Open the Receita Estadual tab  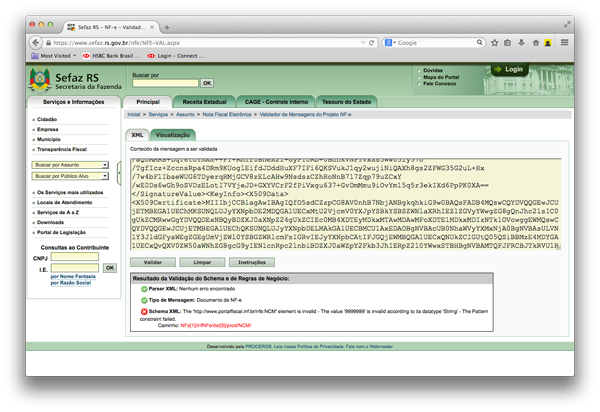(204, 102)
